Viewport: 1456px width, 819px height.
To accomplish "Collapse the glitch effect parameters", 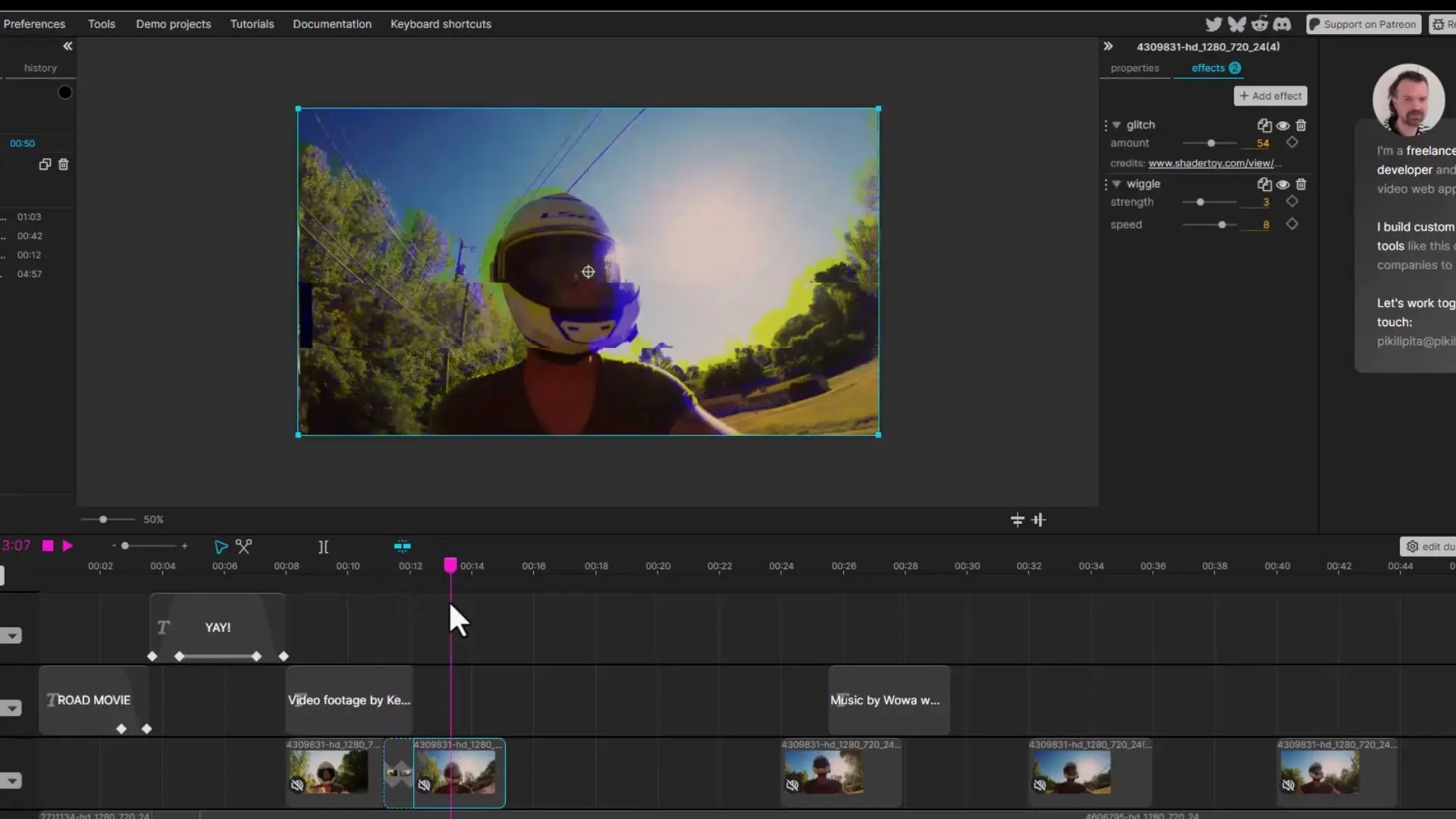I will click(x=1117, y=125).
